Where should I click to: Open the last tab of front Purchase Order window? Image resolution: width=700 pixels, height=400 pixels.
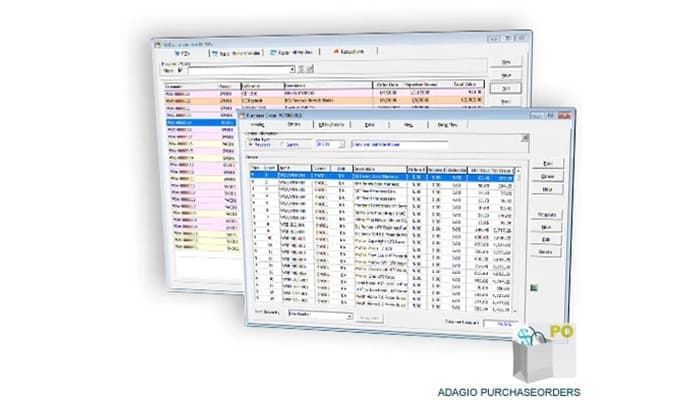(x=447, y=125)
